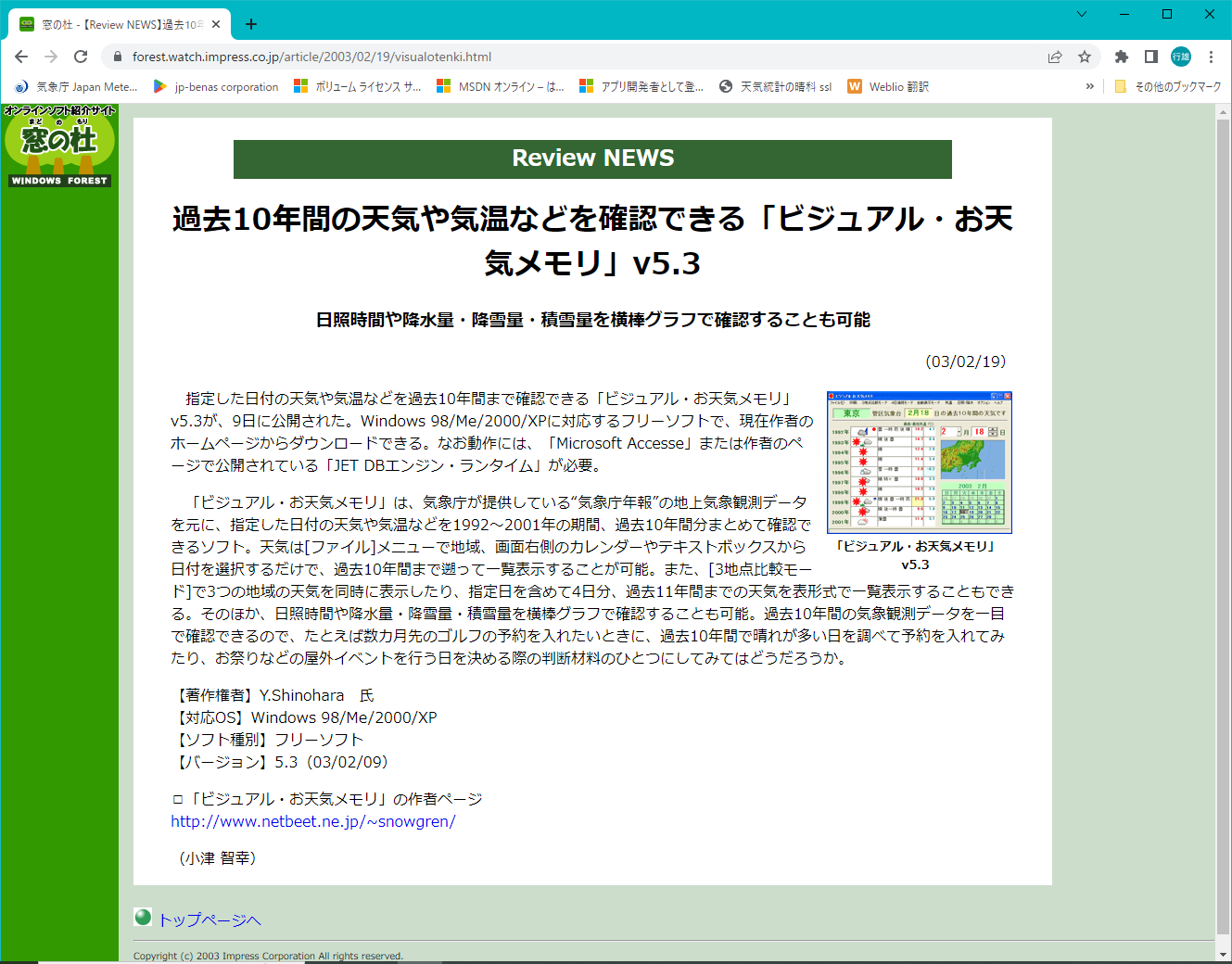Click the green ball icon beside トップページへ

pos(143,917)
